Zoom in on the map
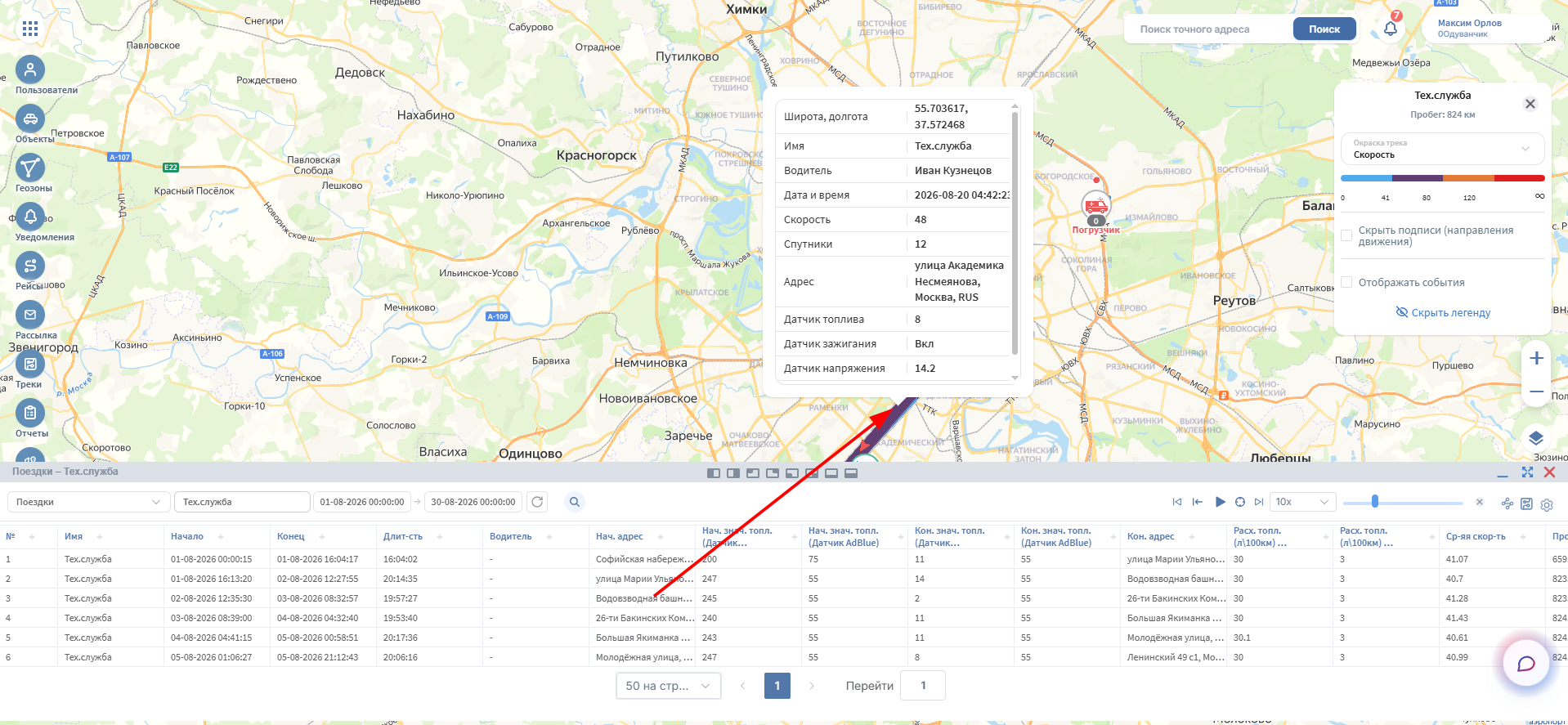Viewport: 1568px width, 725px height. (x=1537, y=358)
